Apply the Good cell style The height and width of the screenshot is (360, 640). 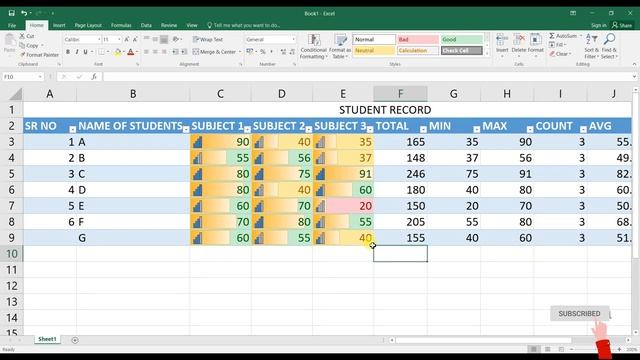(x=462, y=39)
